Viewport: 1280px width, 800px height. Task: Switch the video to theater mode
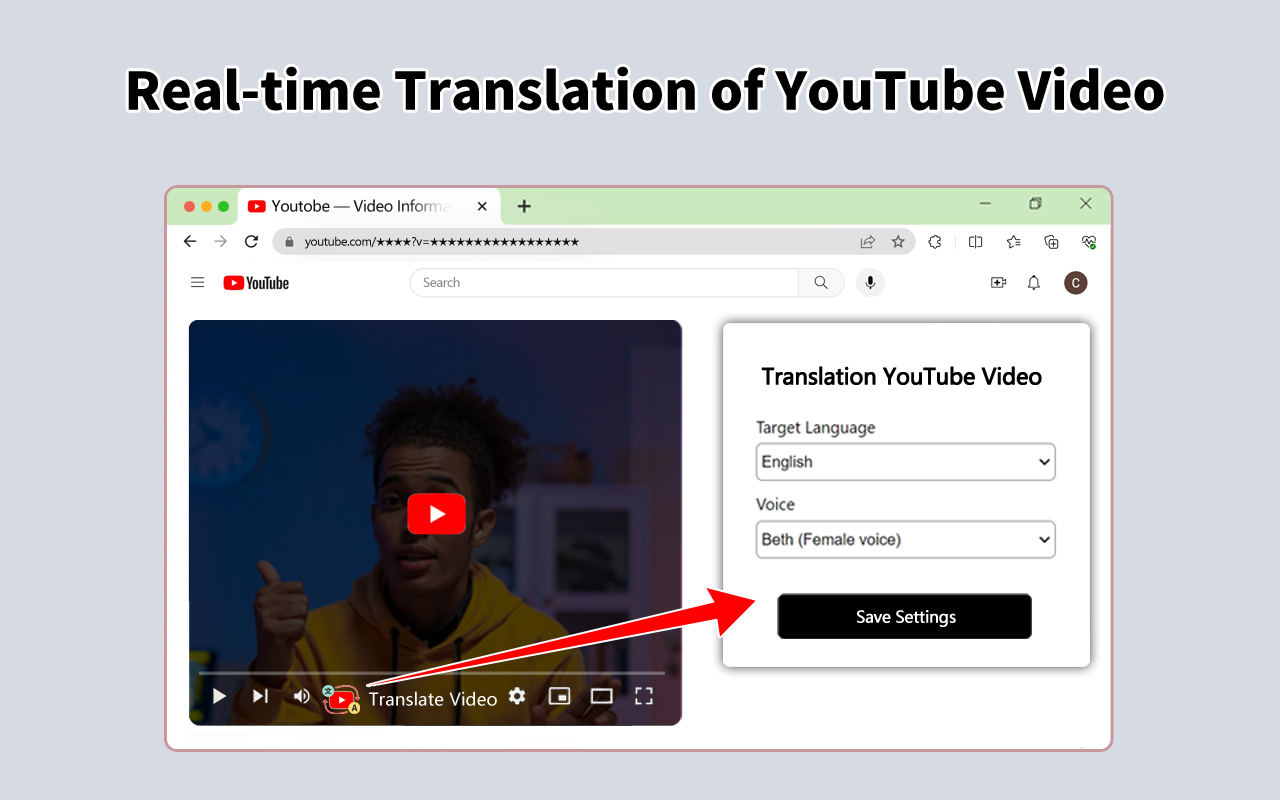pos(601,695)
